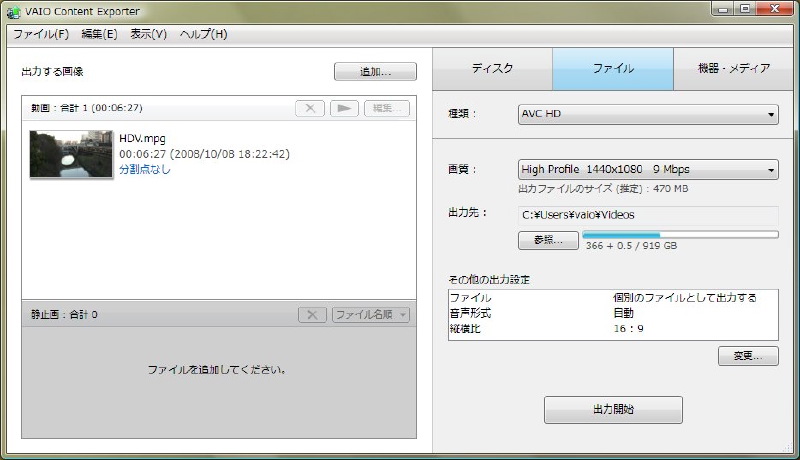Switch to the 機器・メディア tab

click(734, 69)
